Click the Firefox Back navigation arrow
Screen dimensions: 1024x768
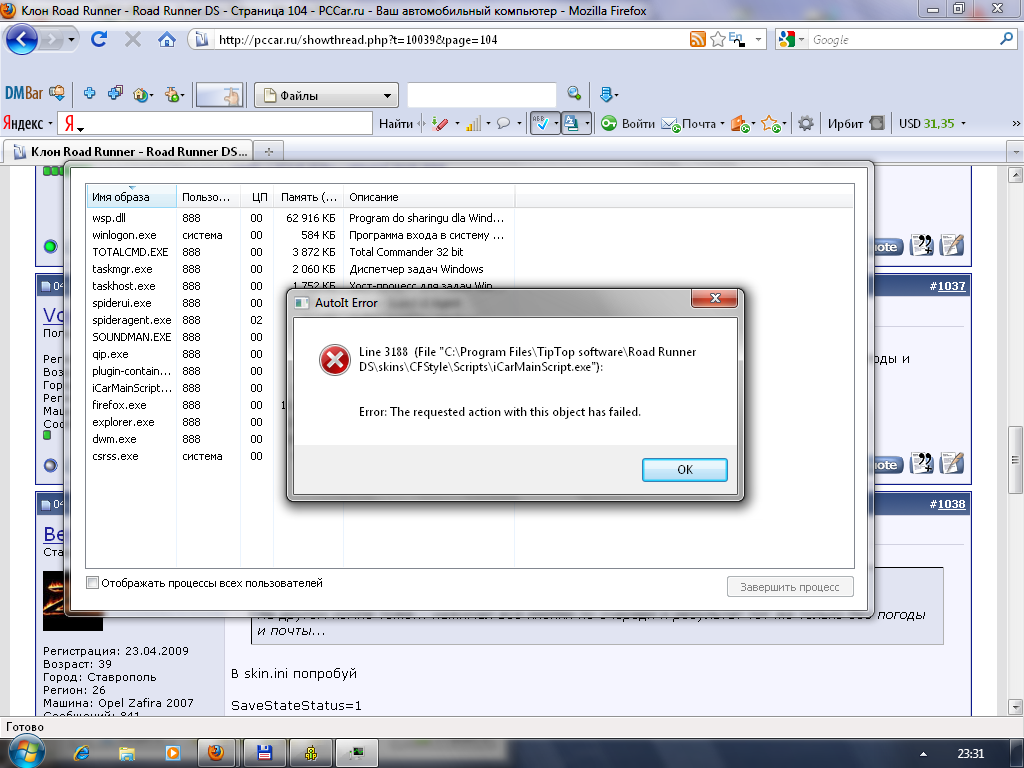tap(23, 40)
